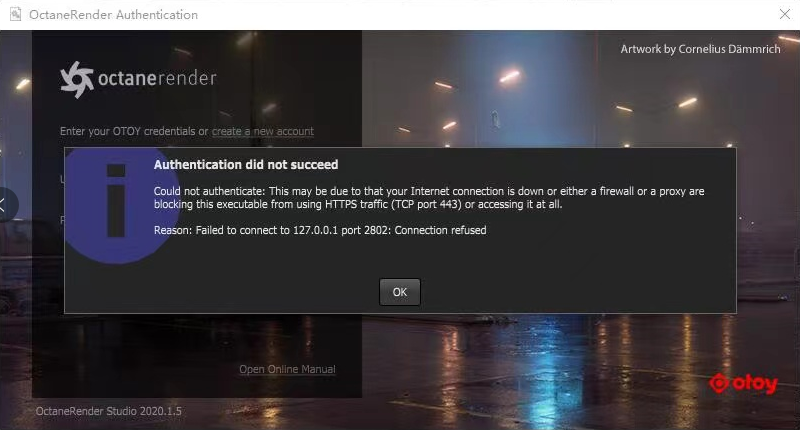The height and width of the screenshot is (430, 800).
Task: Click the "Could not authenticate" message paragraph
Action: point(429,197)
